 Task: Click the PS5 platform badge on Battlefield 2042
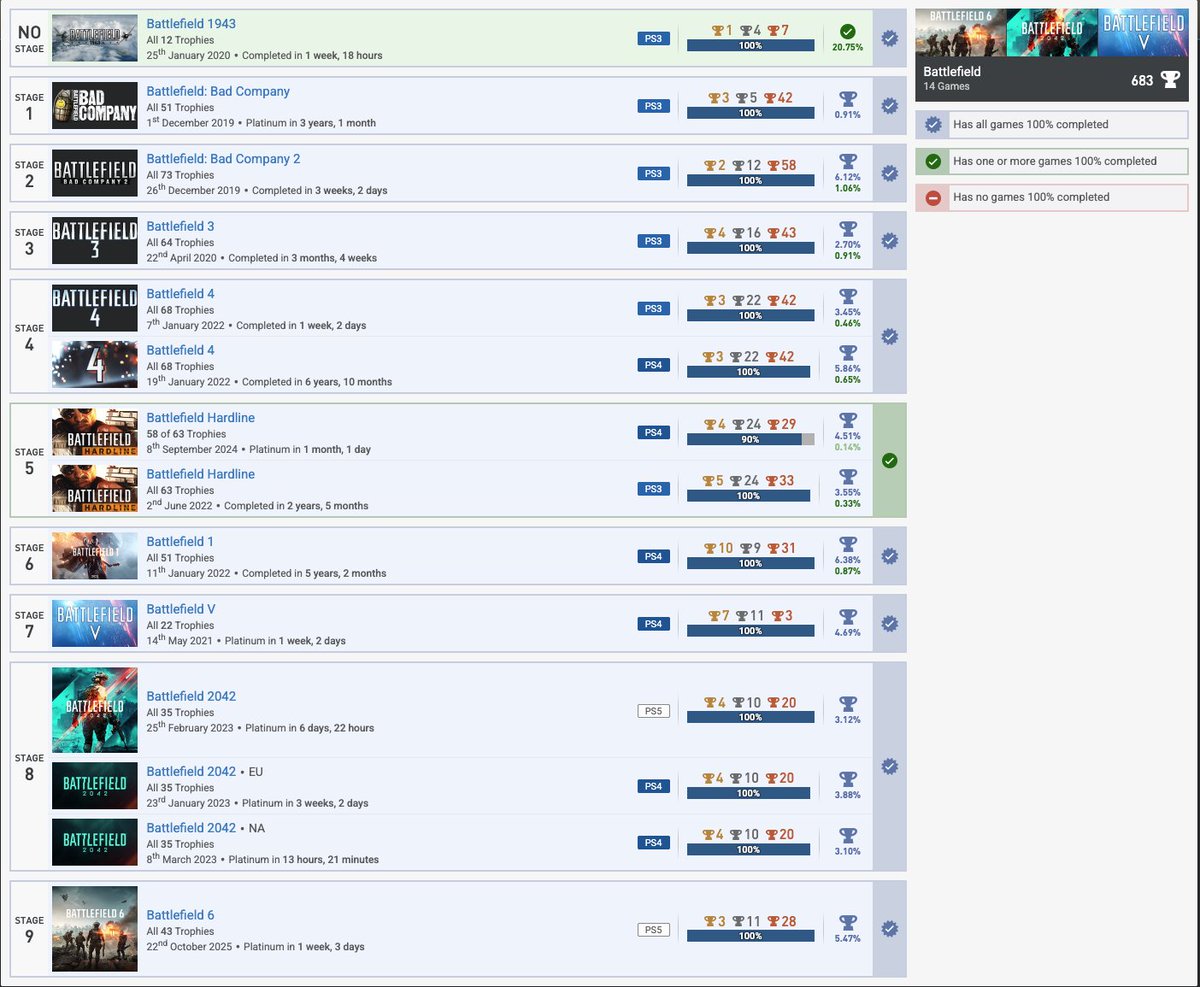[656, 710]
